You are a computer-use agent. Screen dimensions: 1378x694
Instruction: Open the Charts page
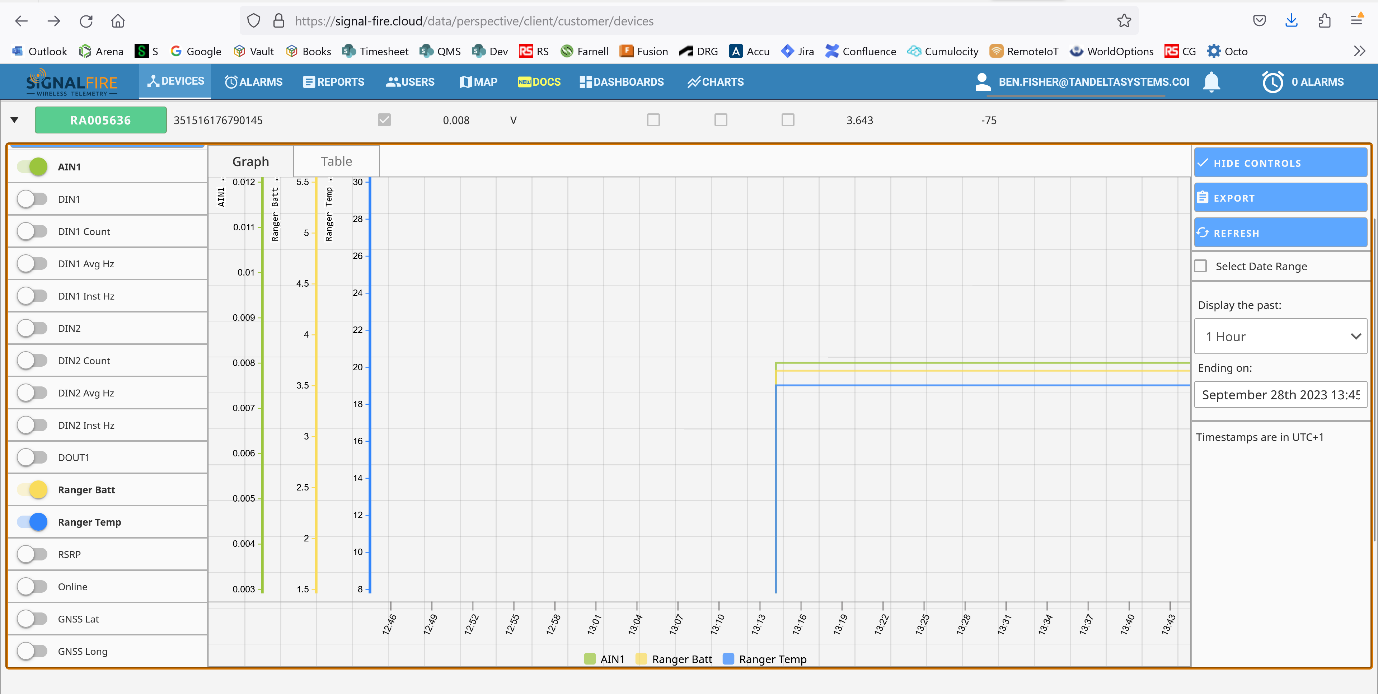715,82
